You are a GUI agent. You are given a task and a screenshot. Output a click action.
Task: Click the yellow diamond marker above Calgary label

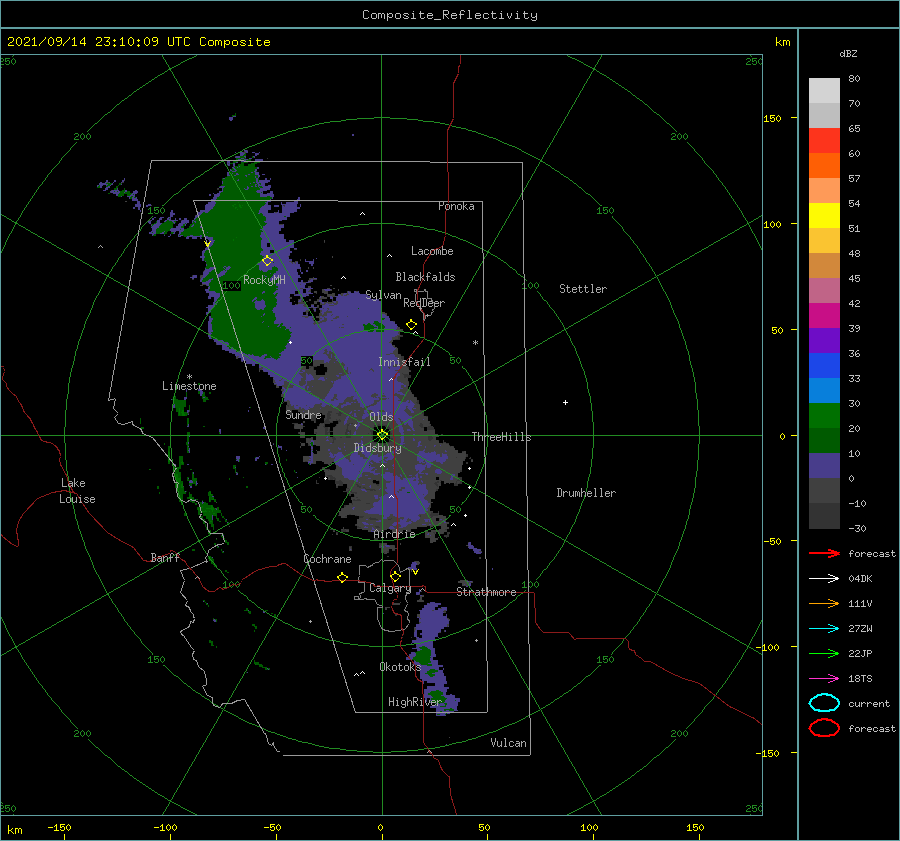click(x=395, y=576)
